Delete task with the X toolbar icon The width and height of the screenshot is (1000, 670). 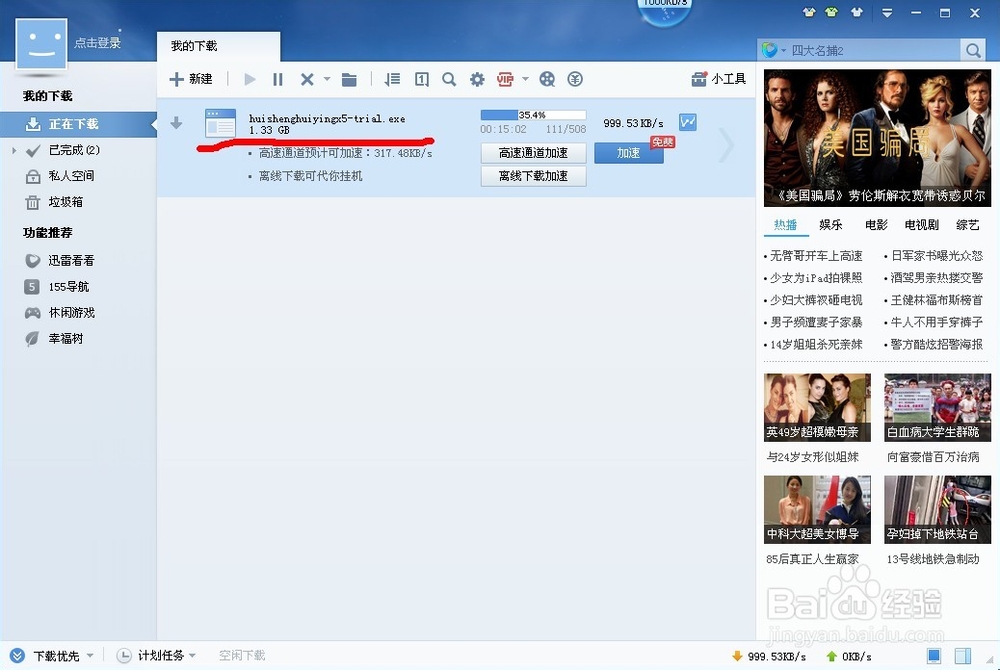click(x=307, y=79)
